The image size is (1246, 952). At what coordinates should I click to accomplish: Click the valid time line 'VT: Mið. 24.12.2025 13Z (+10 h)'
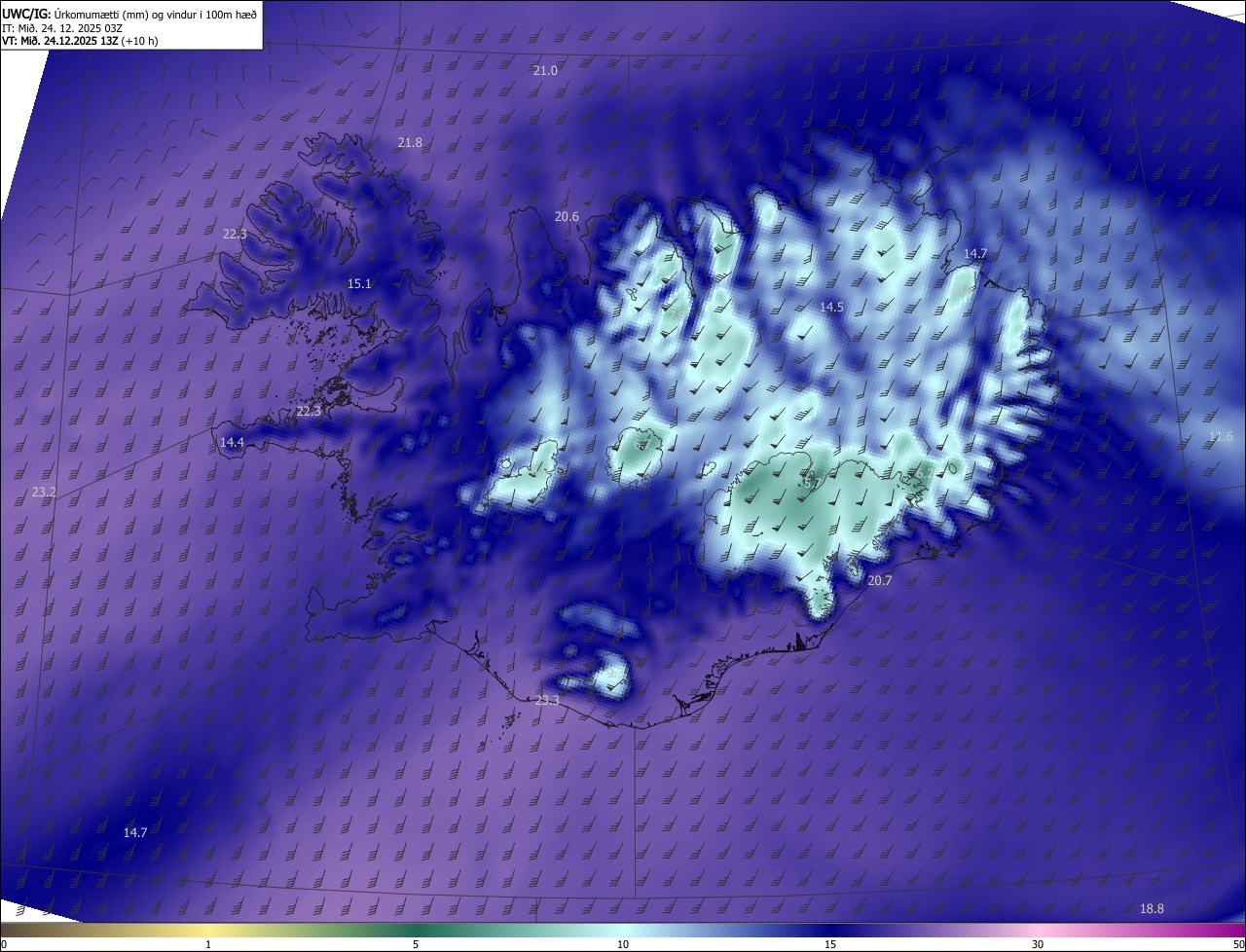[x=80, y=41]
